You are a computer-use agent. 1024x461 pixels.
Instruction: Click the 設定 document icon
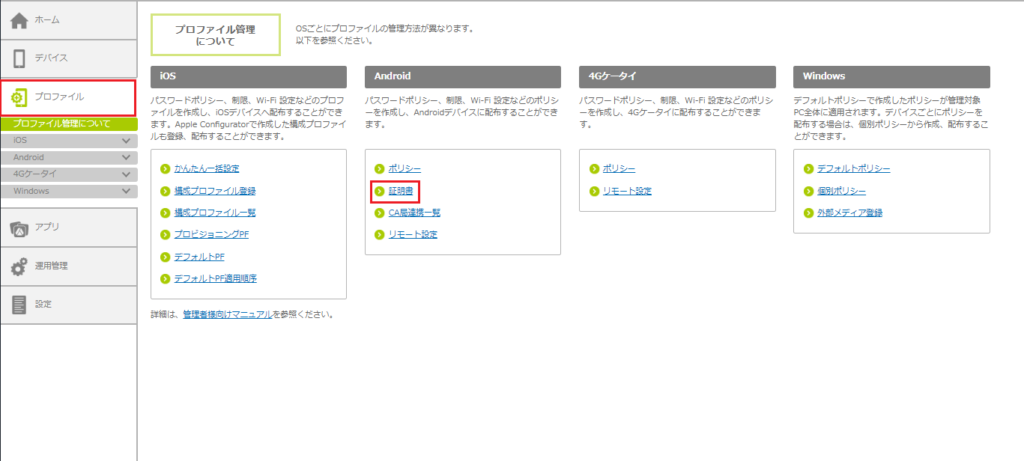click(x=19, y=304)
